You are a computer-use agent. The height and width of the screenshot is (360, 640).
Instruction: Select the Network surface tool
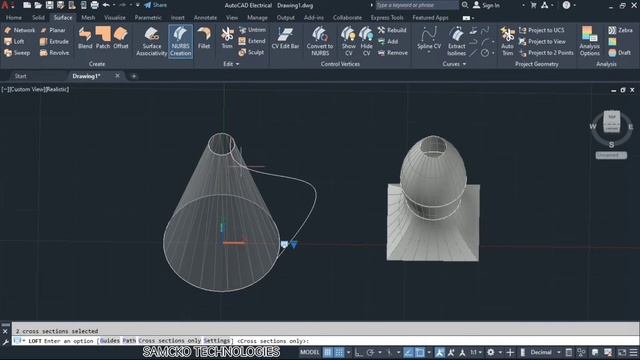[x=19, y=30]
